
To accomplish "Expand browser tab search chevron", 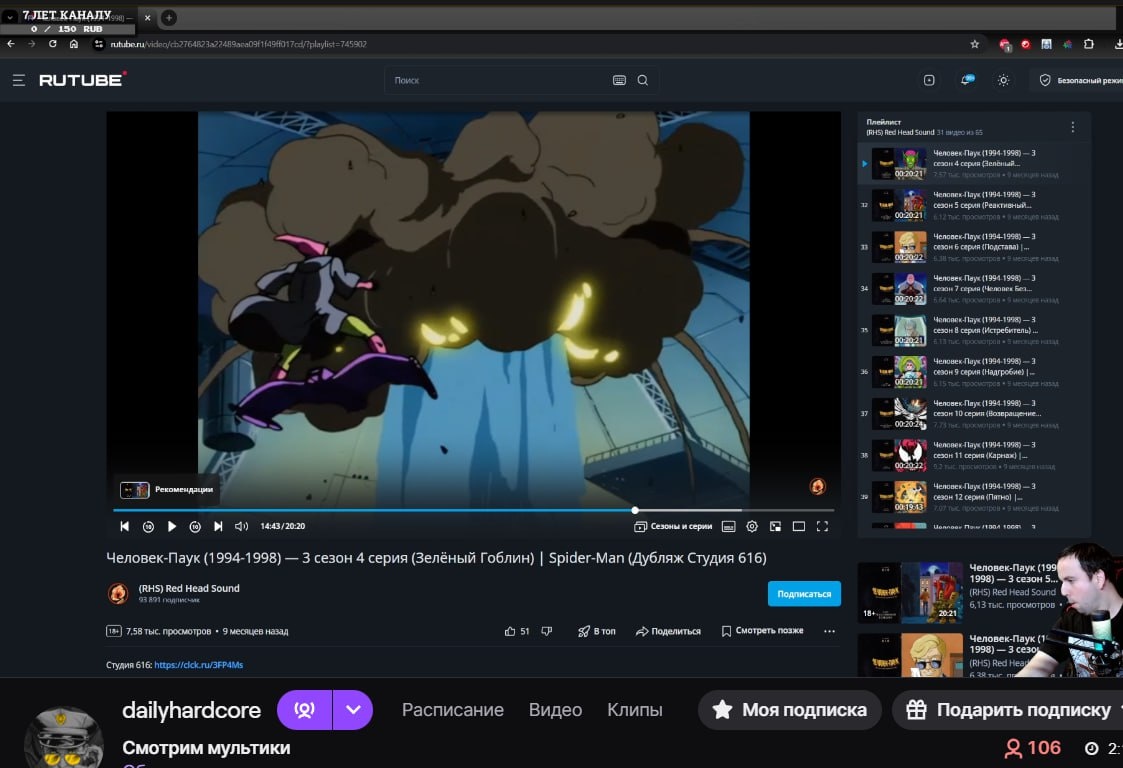I will coord(10,17).
